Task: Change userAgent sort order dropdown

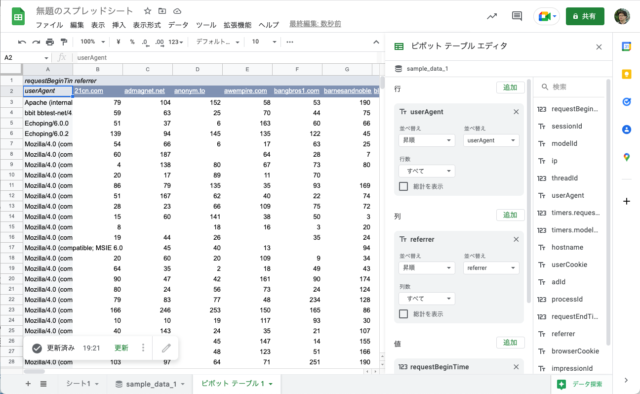Action: click(x=427, y=140)
